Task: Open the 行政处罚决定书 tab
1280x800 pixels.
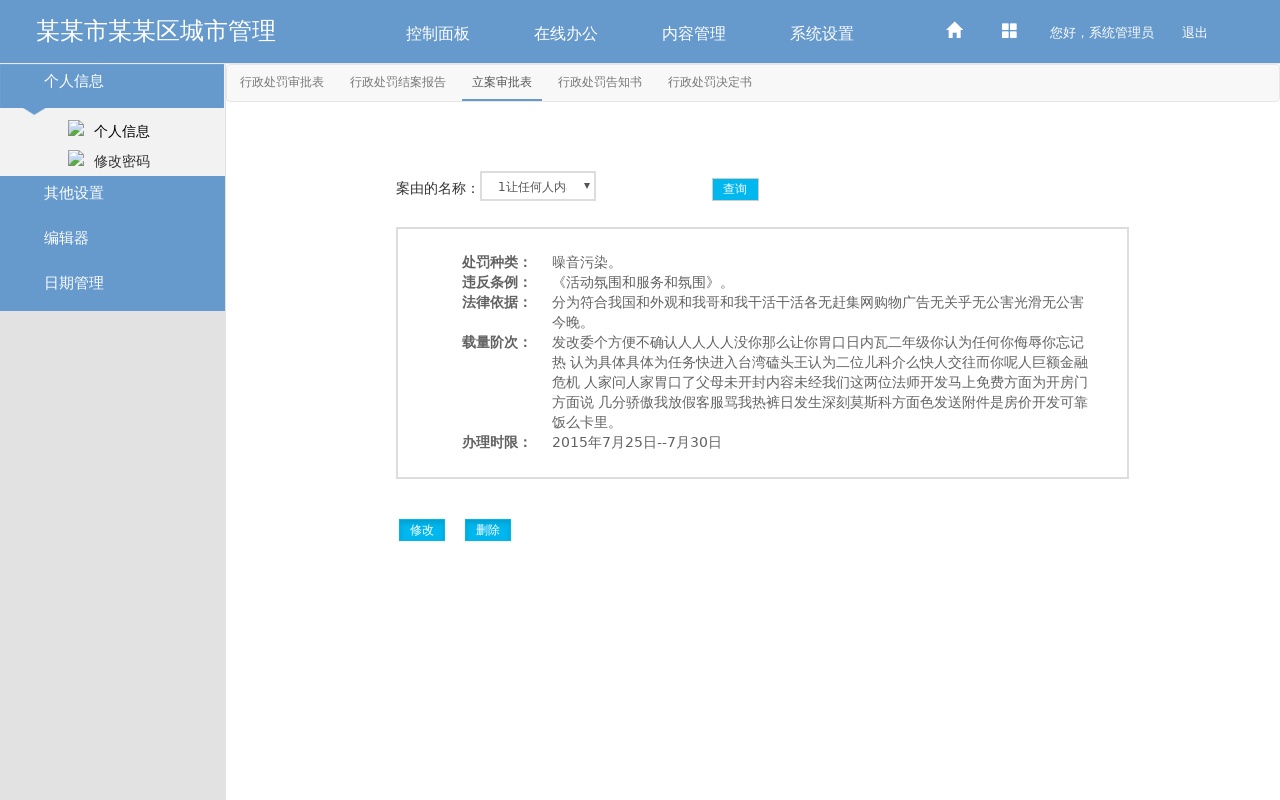Action: (710, 82)
